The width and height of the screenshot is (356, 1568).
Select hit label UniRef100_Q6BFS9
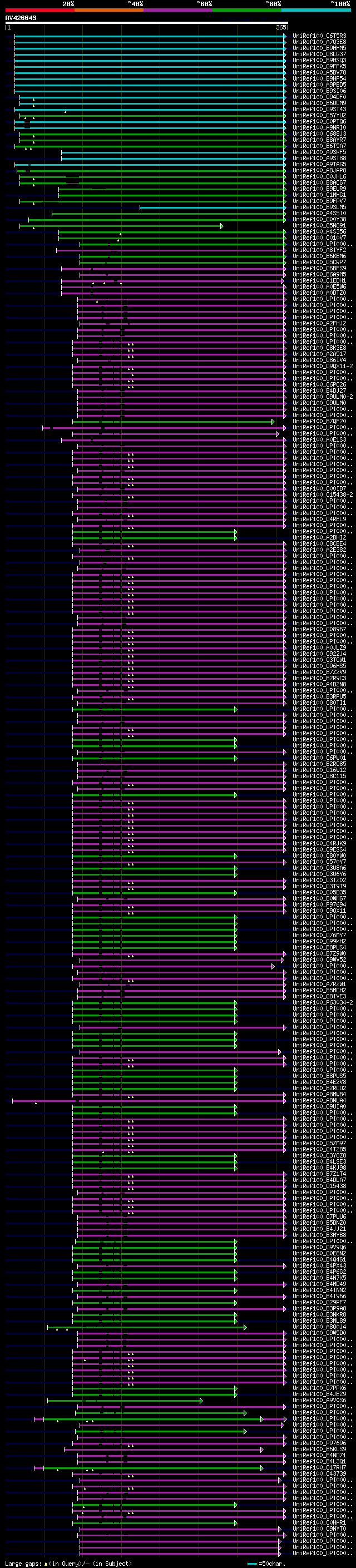click(319, 269)
